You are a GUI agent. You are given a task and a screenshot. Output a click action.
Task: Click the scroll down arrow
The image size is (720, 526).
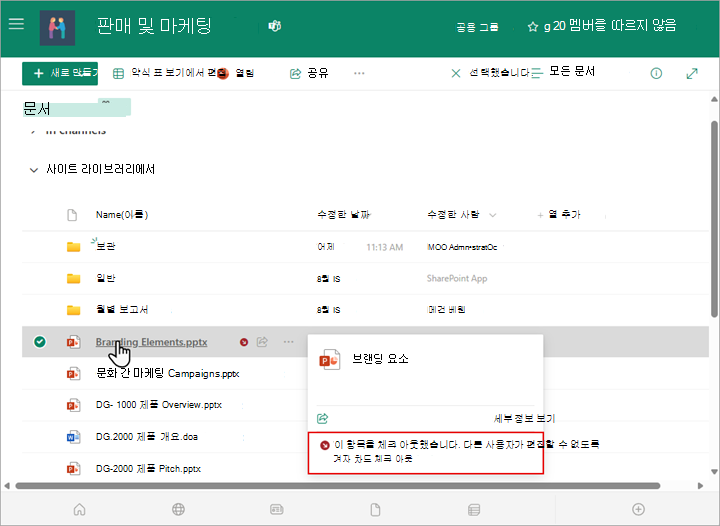(x=714, y=472)
